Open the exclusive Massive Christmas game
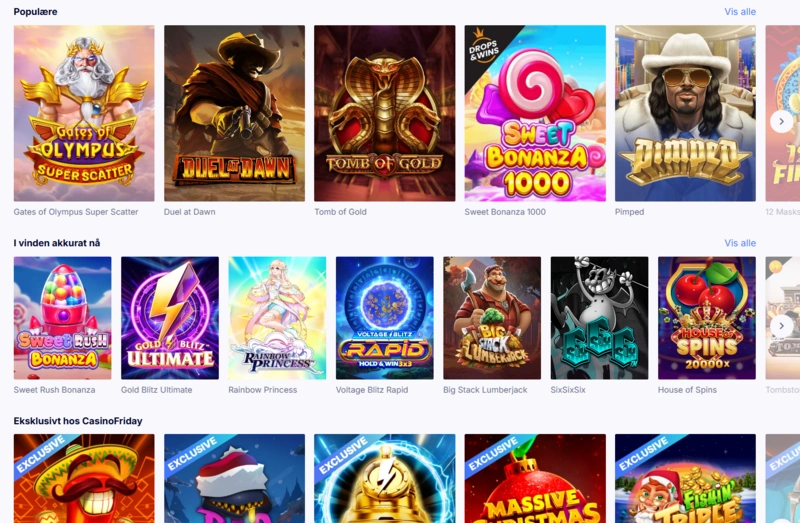800x523 pixels. pos(535,479)
